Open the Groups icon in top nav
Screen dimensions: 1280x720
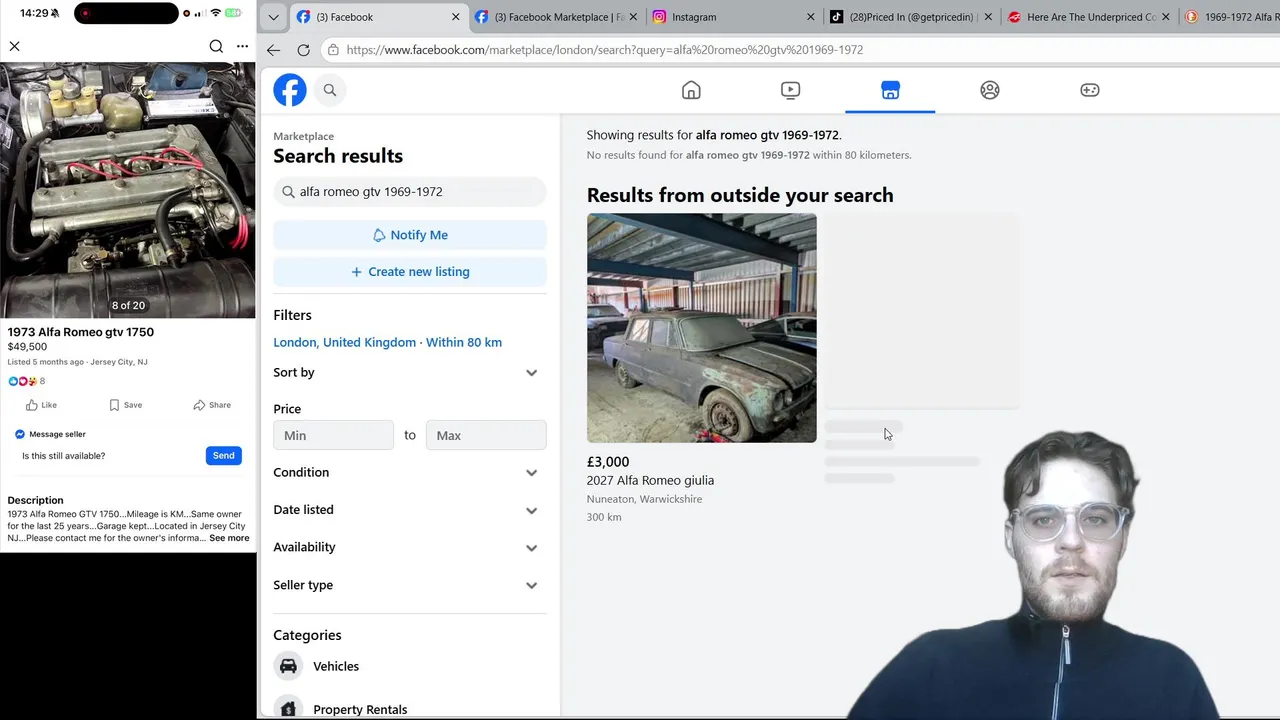point(990,90)
